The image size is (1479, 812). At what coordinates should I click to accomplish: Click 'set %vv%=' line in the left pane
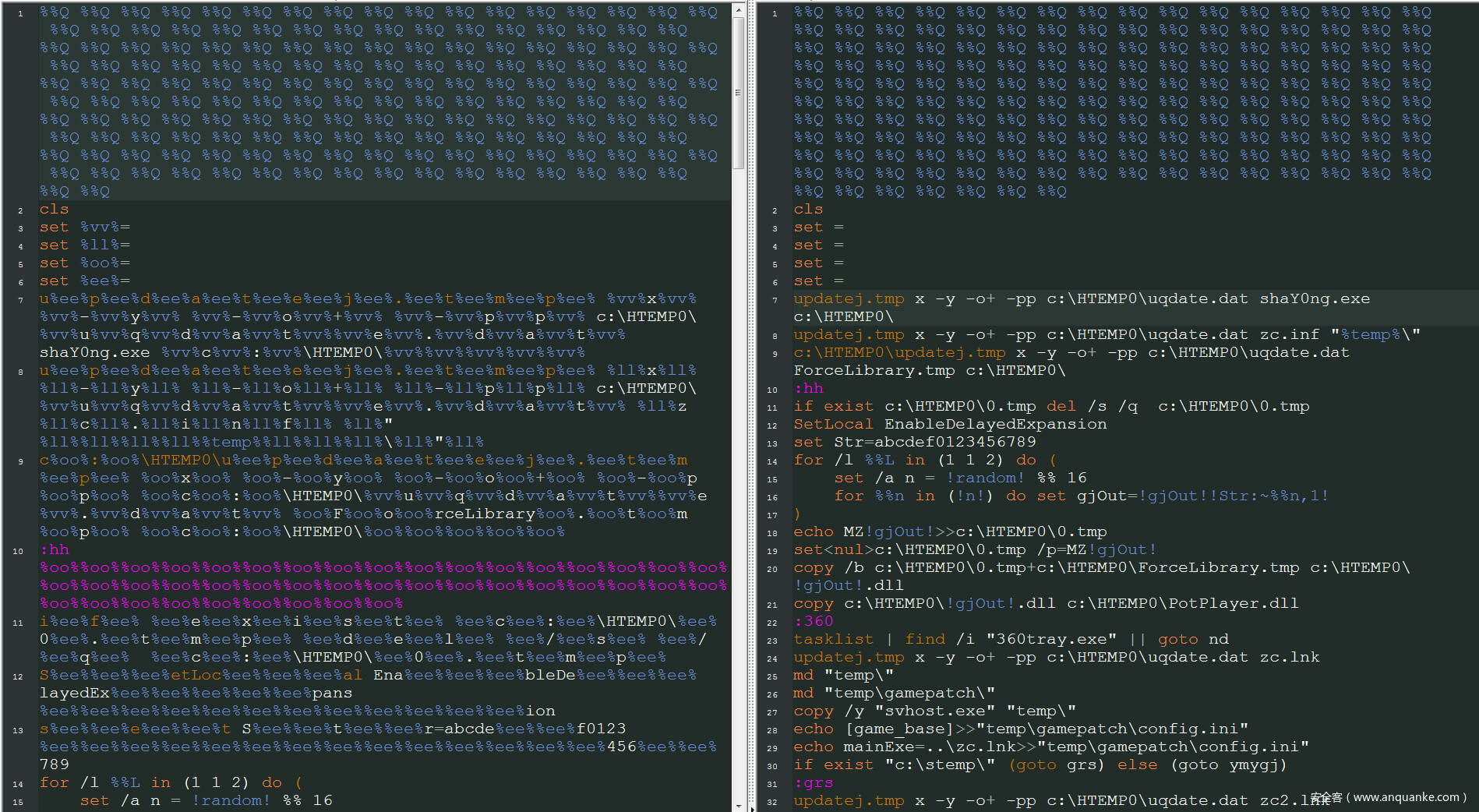click(85, 227)
